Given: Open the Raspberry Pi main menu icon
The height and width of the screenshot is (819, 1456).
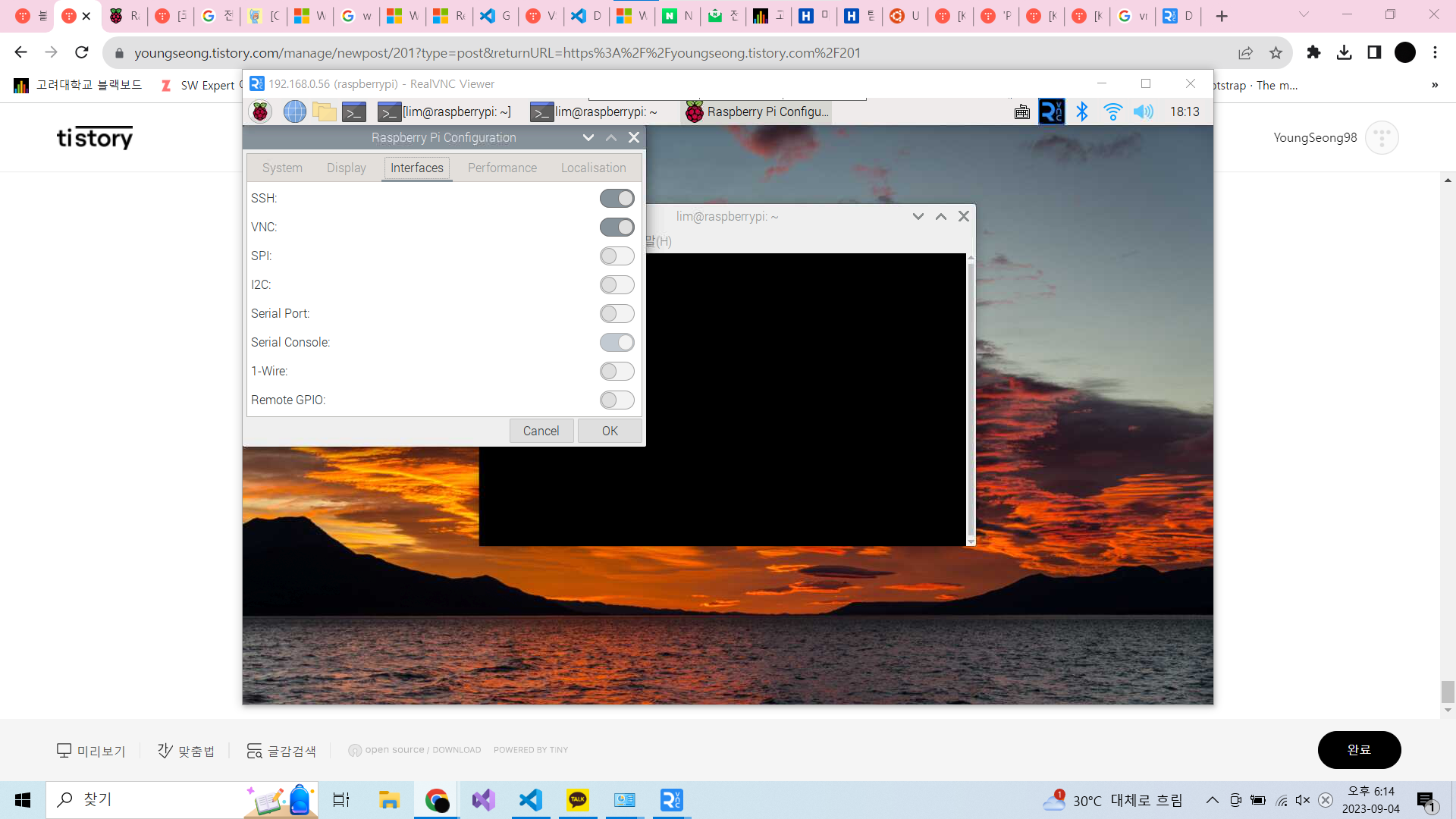Looking at the screenshot, I should 260,112.
